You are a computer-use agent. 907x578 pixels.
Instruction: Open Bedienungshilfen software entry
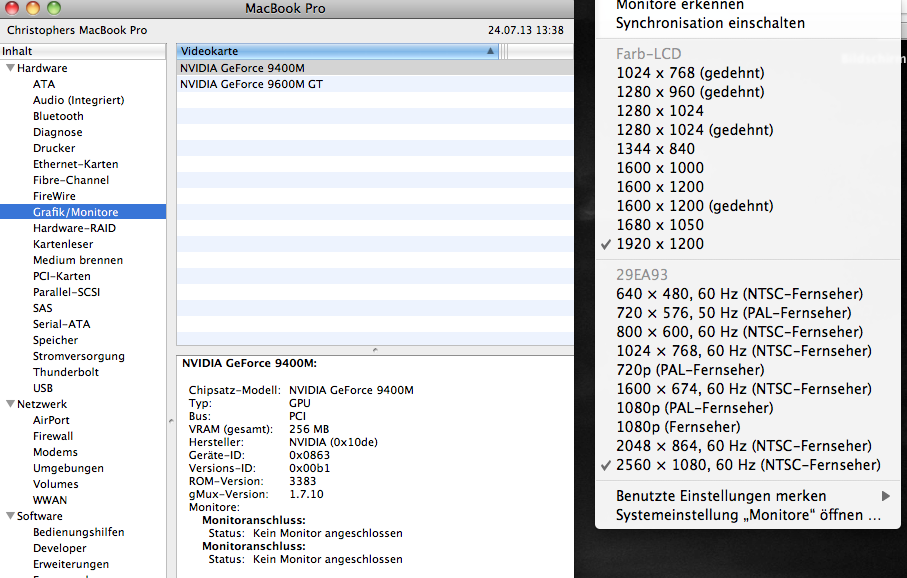pyautogui.click(x=78, y=532)
